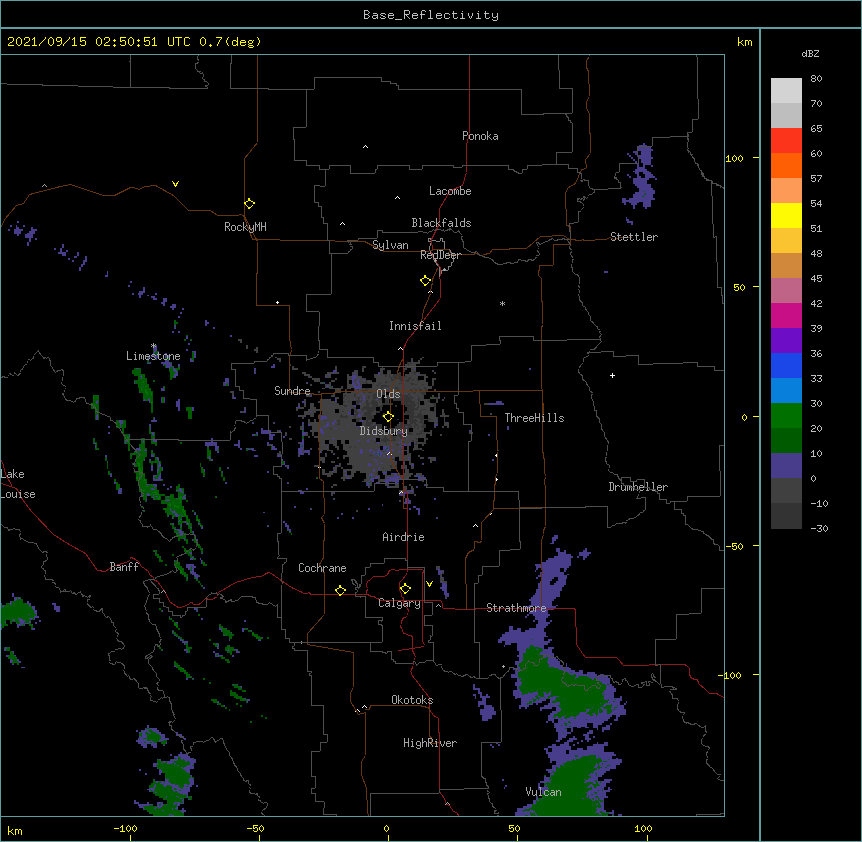The height and width of the screenshot is (842, 862).
Task: Click the Lake Louise label
Action: (17, 484)
